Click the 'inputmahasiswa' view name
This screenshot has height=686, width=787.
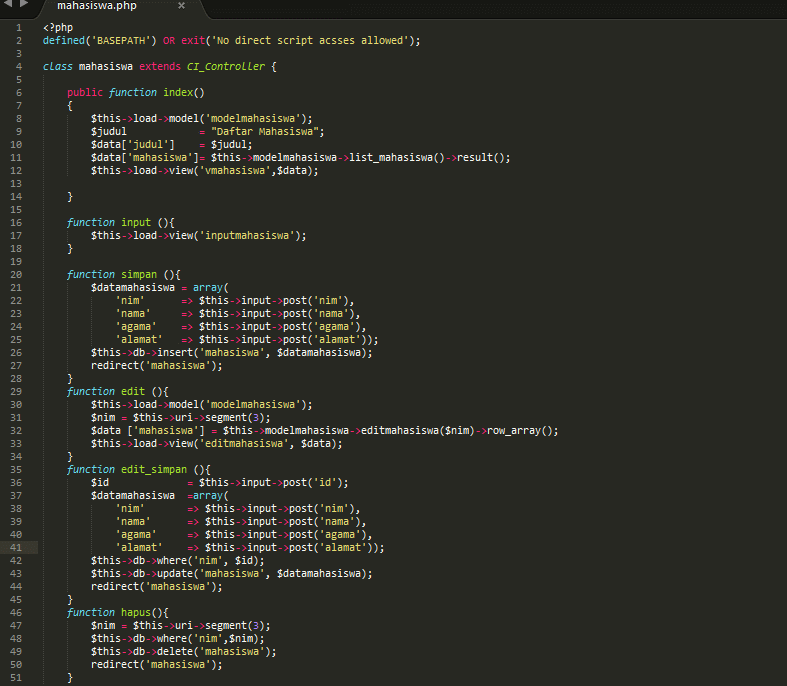(252, 235)
